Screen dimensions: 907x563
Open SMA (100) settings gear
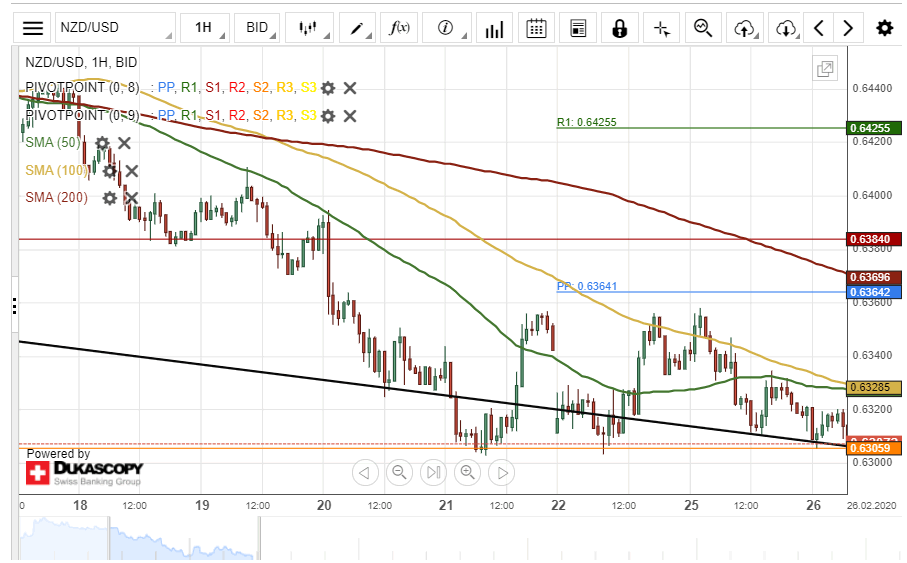pyautogui.click(x=109, y=171)
